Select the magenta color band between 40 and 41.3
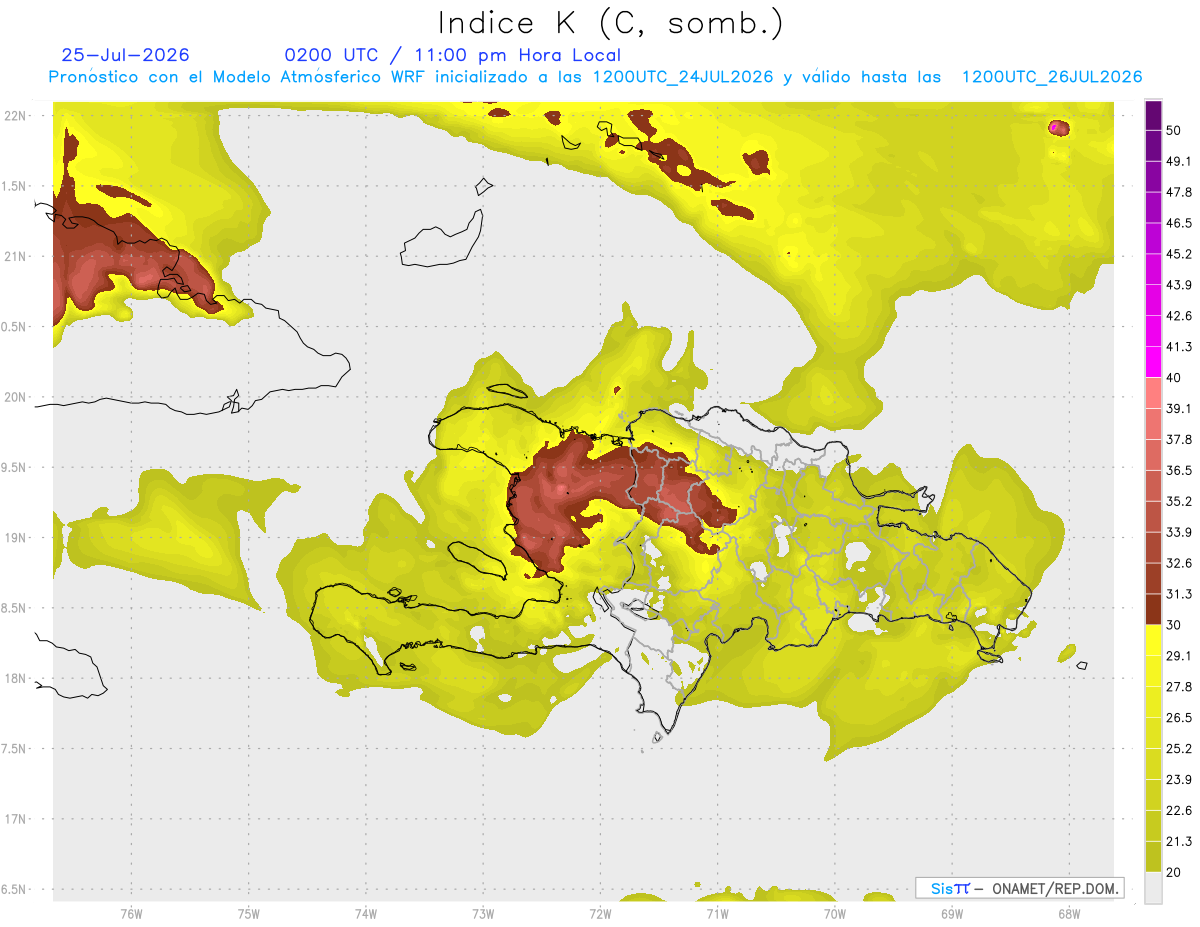The width and height of the screenshot is (1200, 927). coord(1153,362)
